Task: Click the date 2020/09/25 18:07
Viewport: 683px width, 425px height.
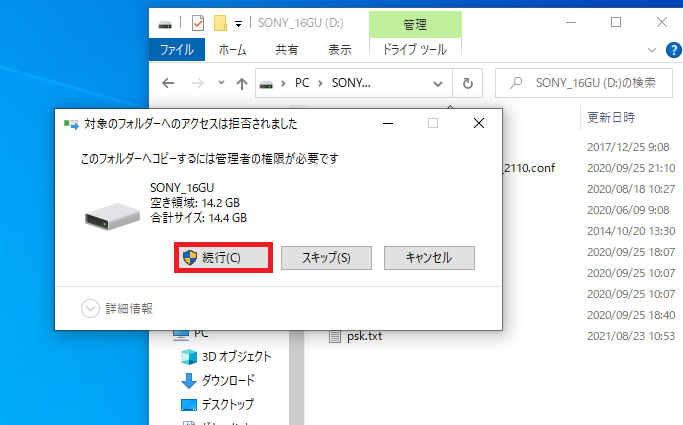Action: [631, 252]
